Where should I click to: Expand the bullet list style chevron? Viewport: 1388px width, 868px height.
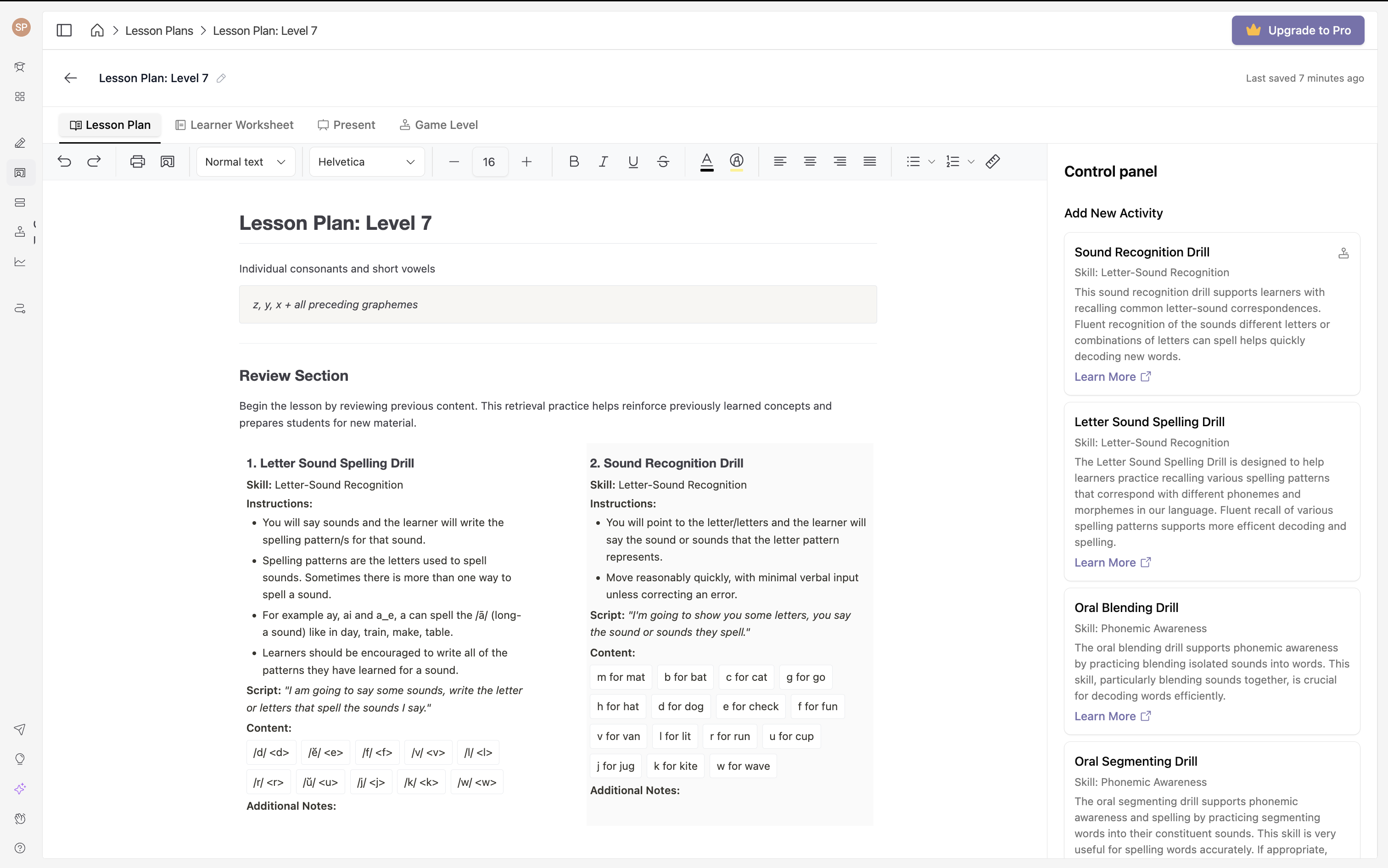[x=931, y=161]
